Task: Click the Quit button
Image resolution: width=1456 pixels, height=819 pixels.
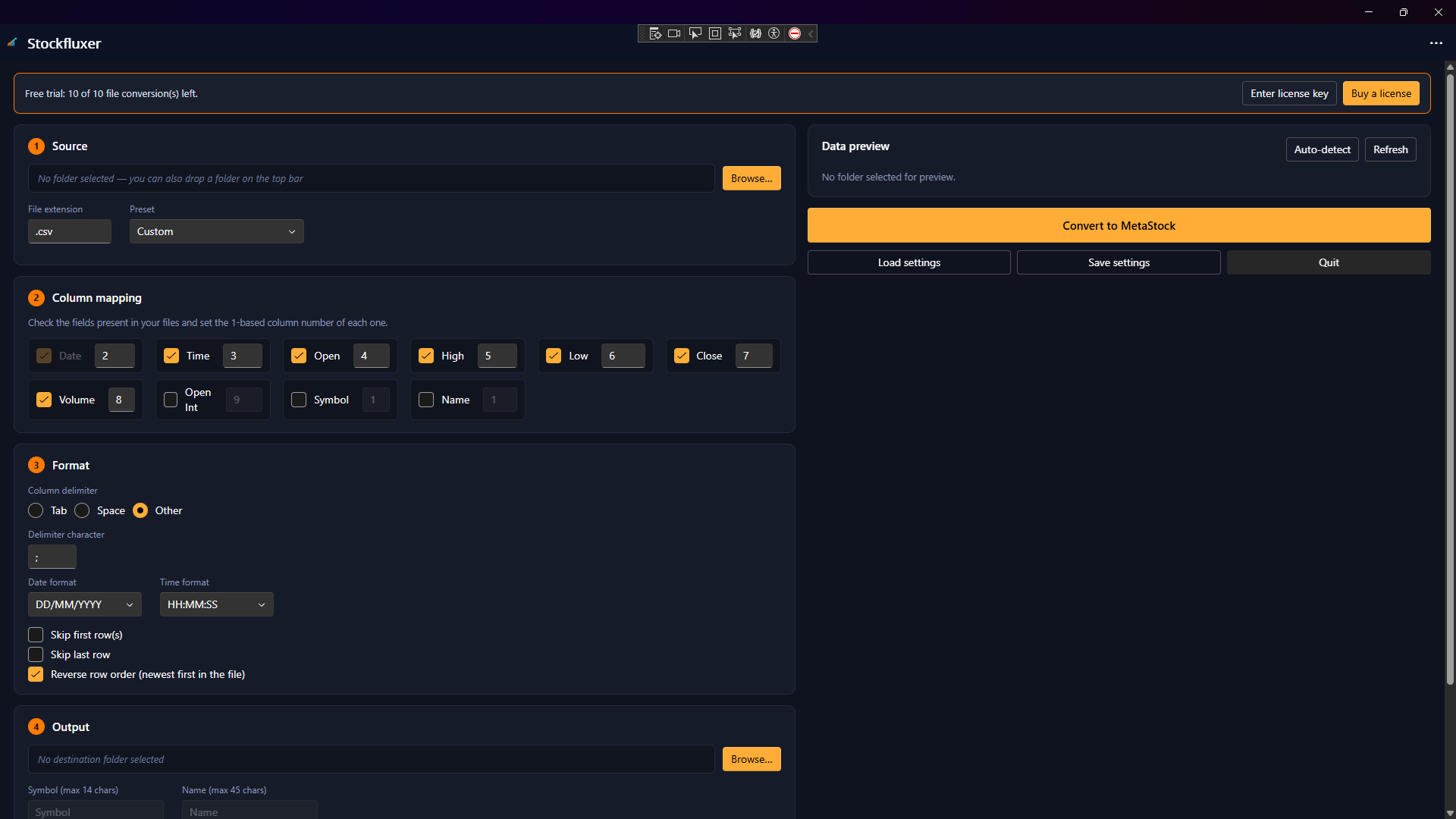Action: coord(1329,262)
